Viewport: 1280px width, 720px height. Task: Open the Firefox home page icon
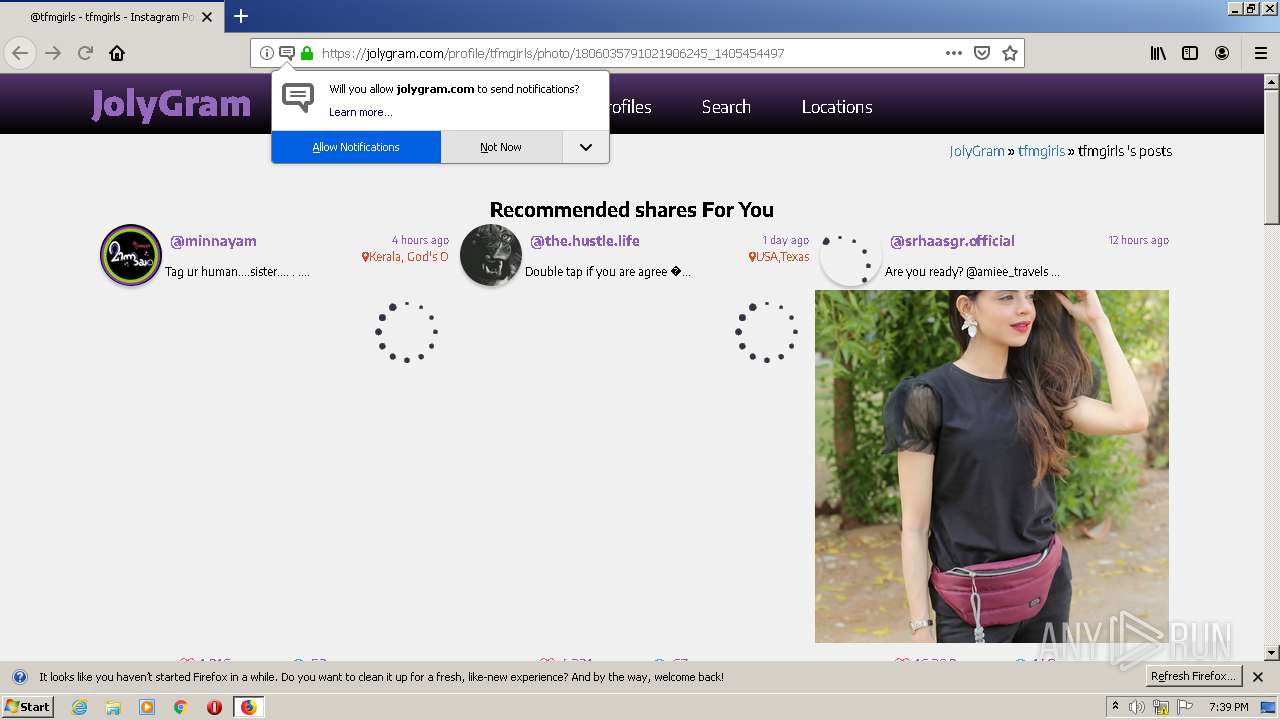click(117, 53)
